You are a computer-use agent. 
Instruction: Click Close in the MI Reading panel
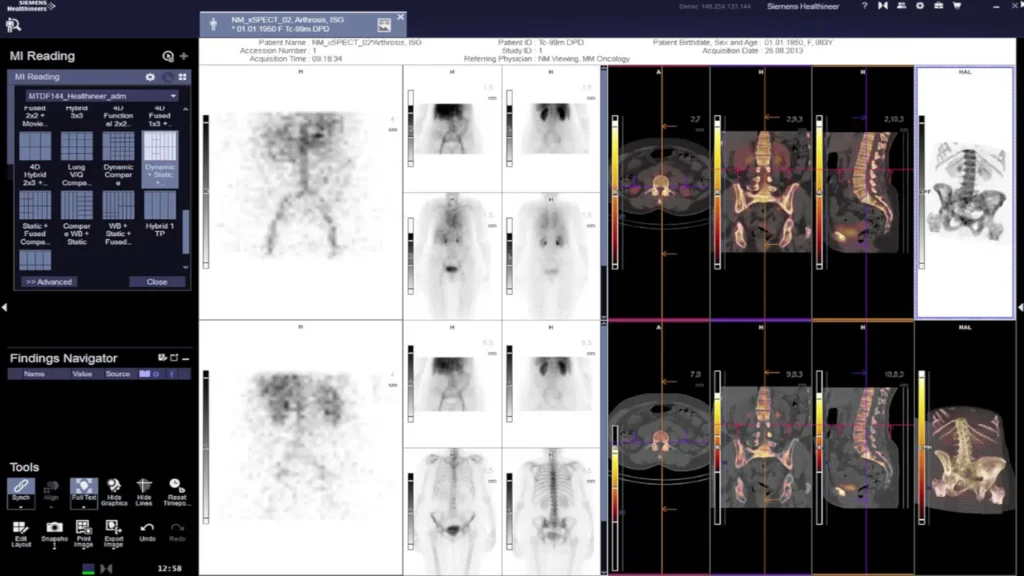point(157,282)
